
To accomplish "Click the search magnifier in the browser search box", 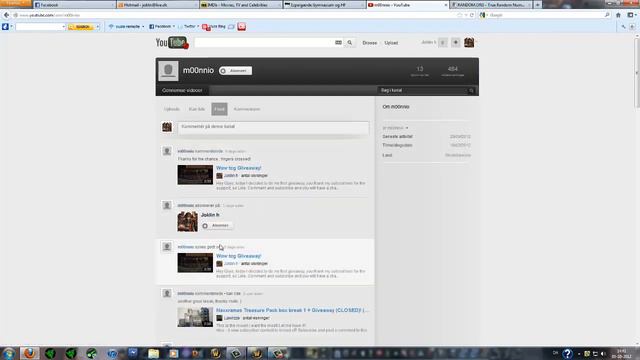I will click(607, 15).
